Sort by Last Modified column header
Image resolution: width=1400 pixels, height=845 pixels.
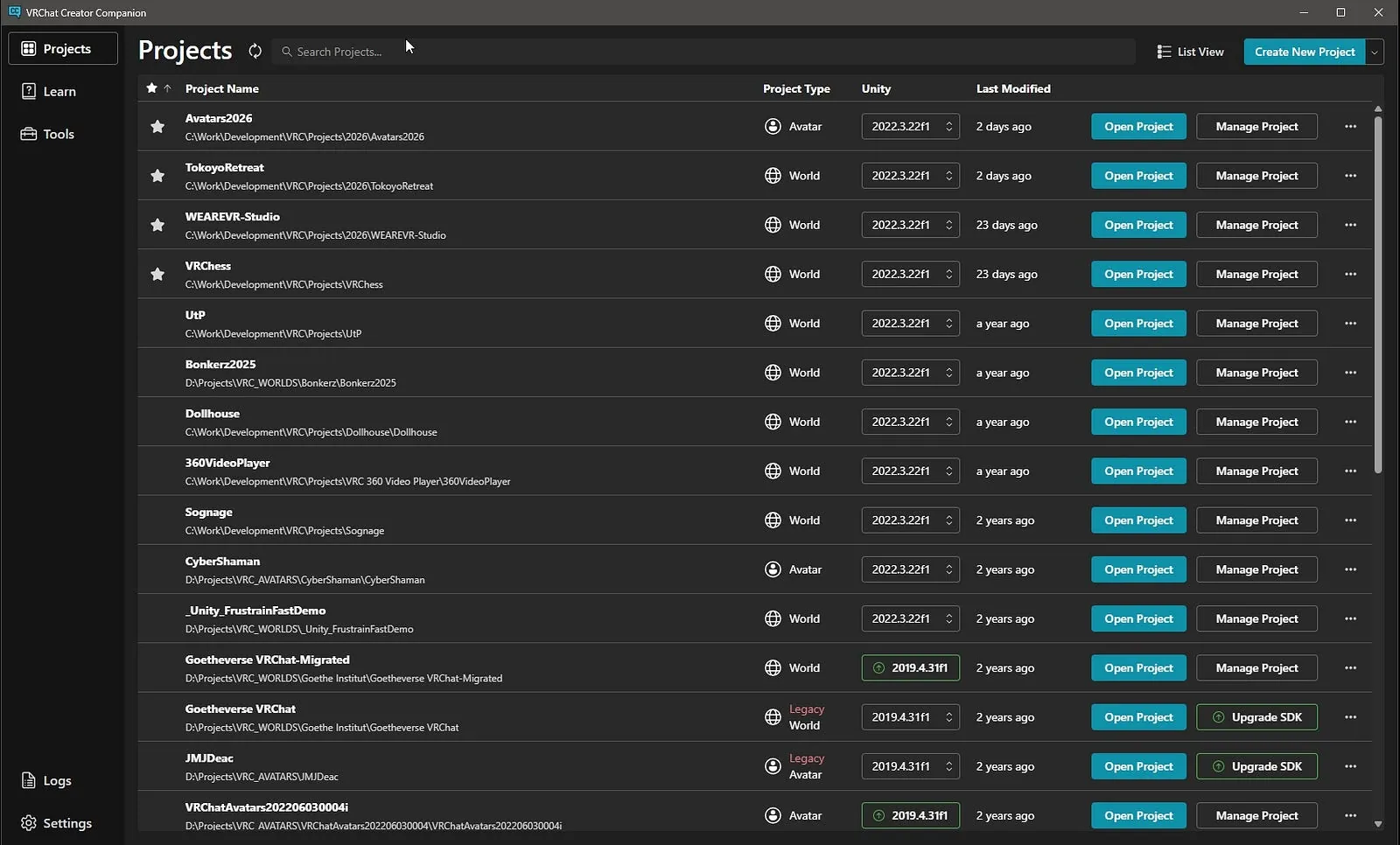[x=1013, y=88]
